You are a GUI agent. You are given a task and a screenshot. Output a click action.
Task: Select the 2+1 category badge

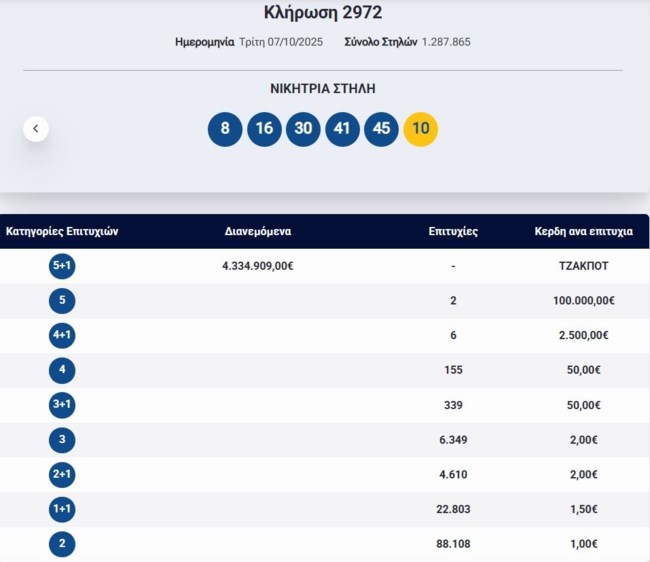click(x=62, y=475)
